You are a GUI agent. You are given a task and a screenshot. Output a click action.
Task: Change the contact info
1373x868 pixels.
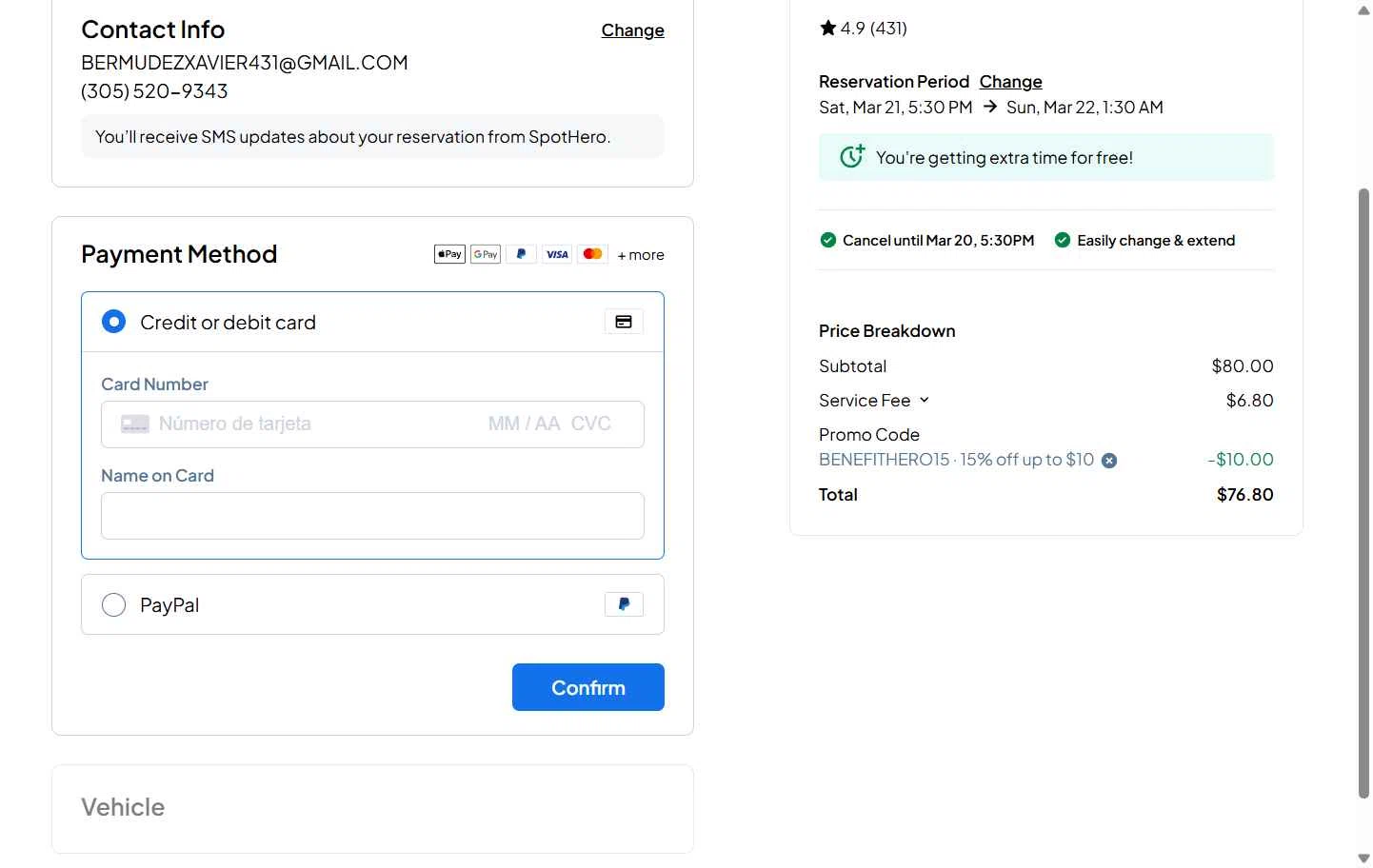(x=632, y=30)
